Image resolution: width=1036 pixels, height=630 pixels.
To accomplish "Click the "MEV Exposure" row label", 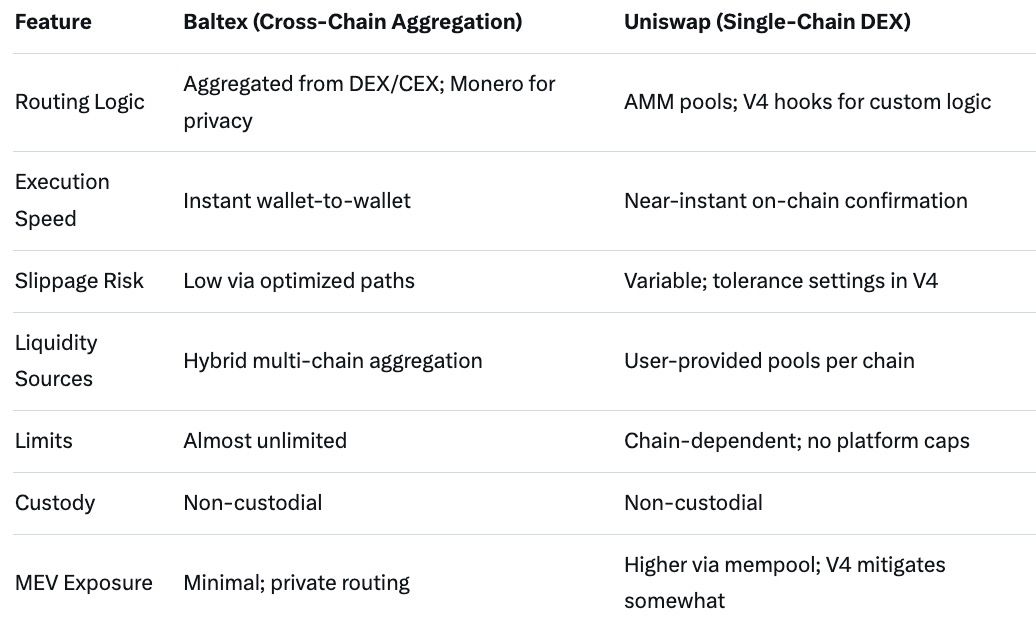I will pos(84,583).
